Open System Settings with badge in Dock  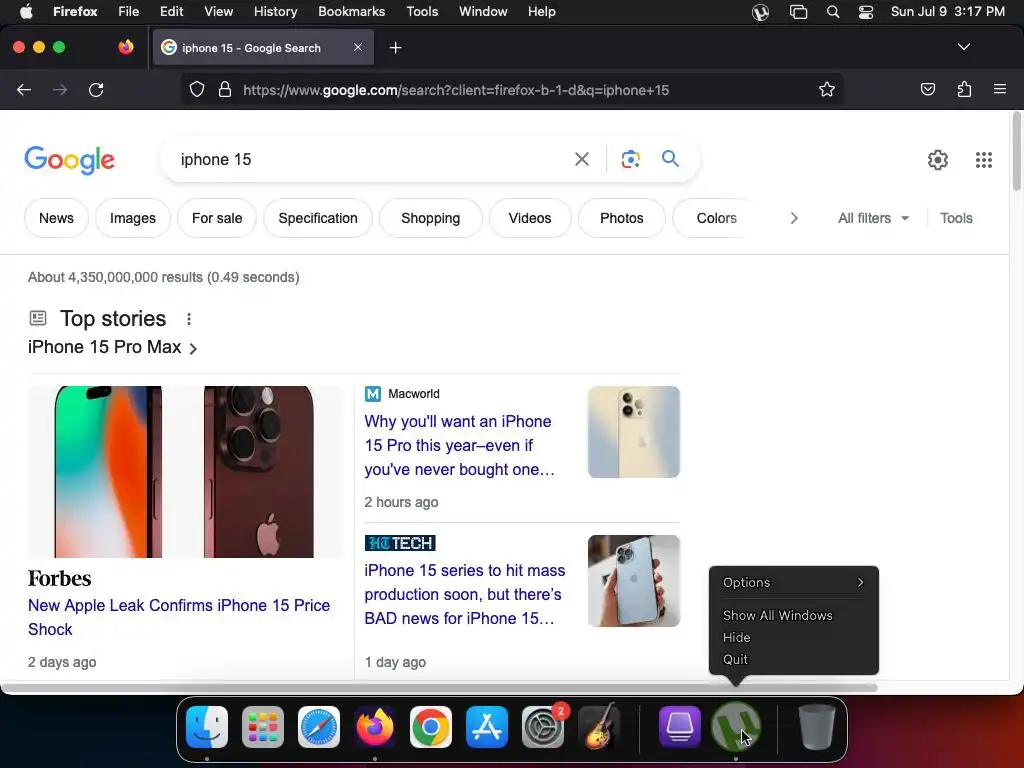point(543,727)
